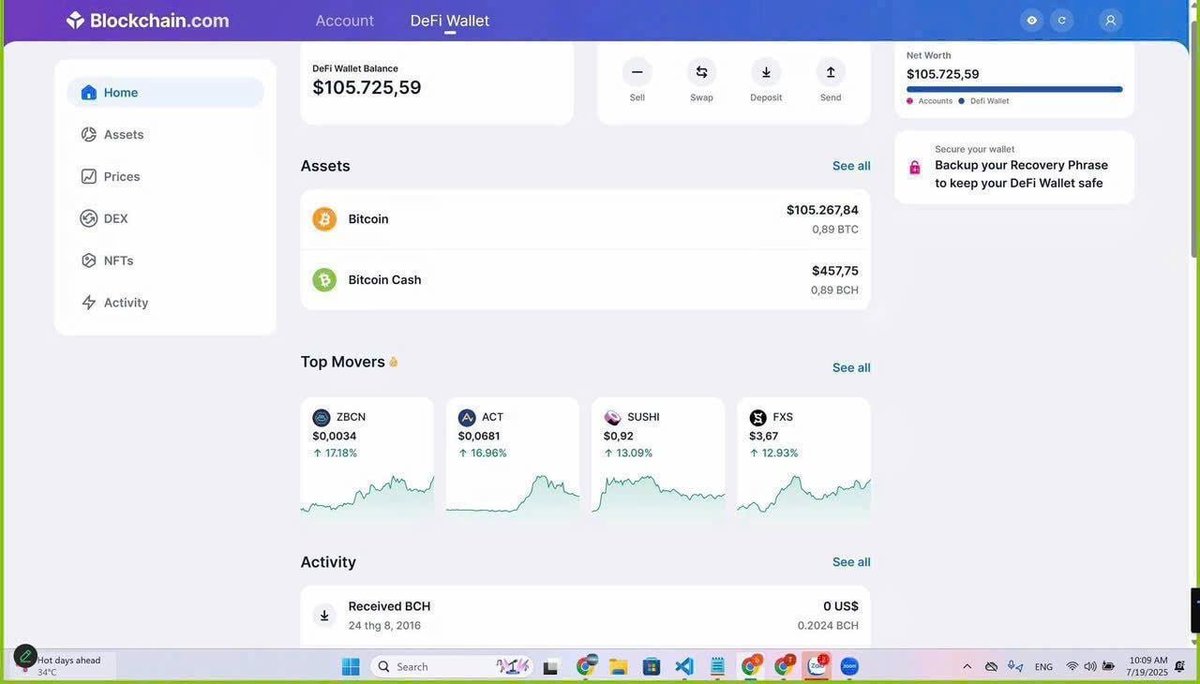Click See all next to Activity heading
The width and height of the screenshot is (1200, 684).
pyautogui.click(x=851, y=562)
